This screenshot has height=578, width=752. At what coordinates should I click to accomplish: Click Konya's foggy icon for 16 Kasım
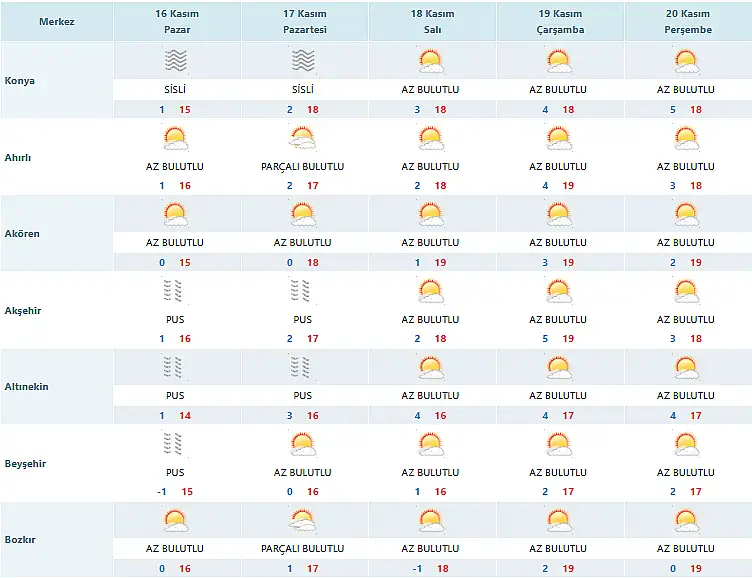point(176,61)
